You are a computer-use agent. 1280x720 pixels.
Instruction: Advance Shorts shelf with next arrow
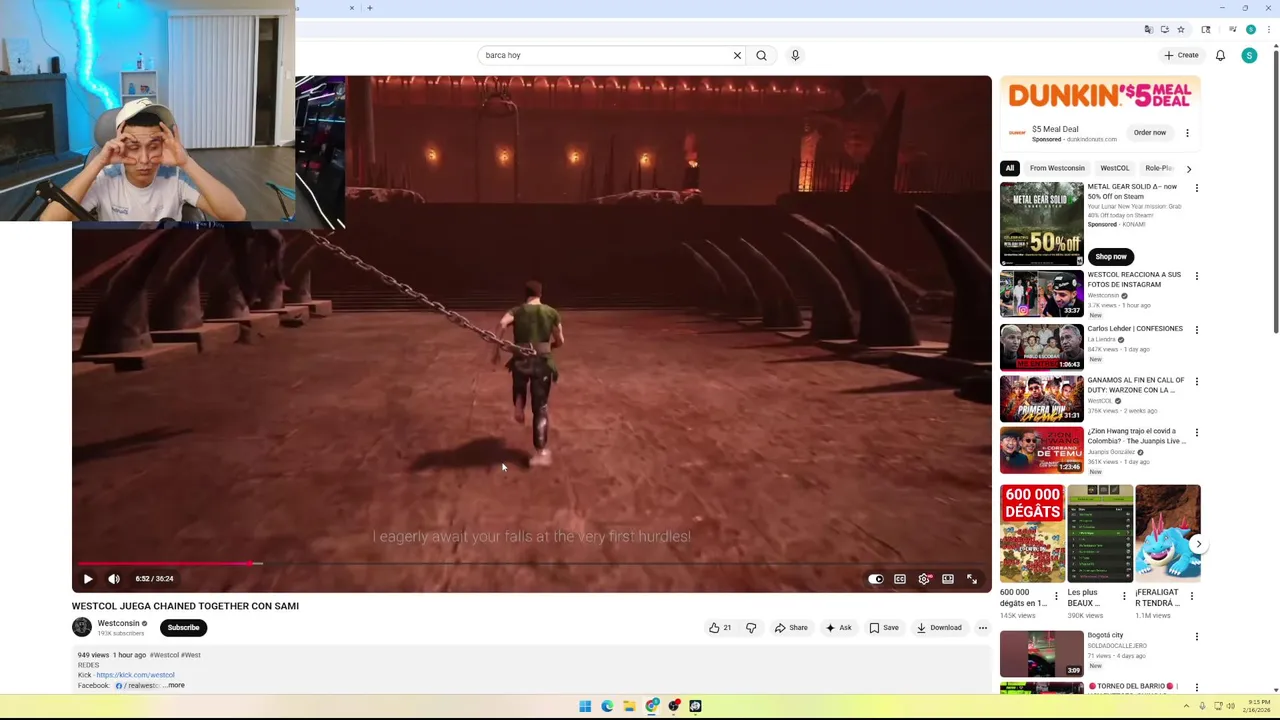pyautogui.click(x=1198, y=545)
